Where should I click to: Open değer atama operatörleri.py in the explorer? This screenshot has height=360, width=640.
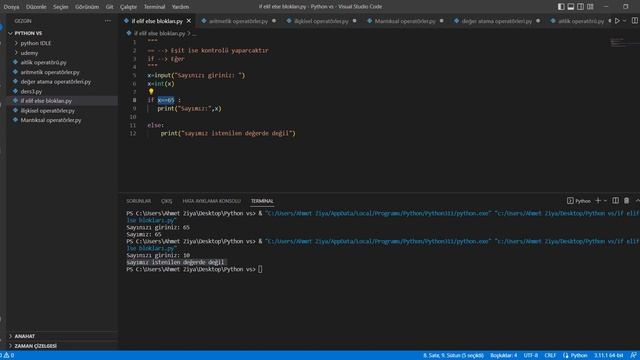pyautogui.click(x=61, y=82)
